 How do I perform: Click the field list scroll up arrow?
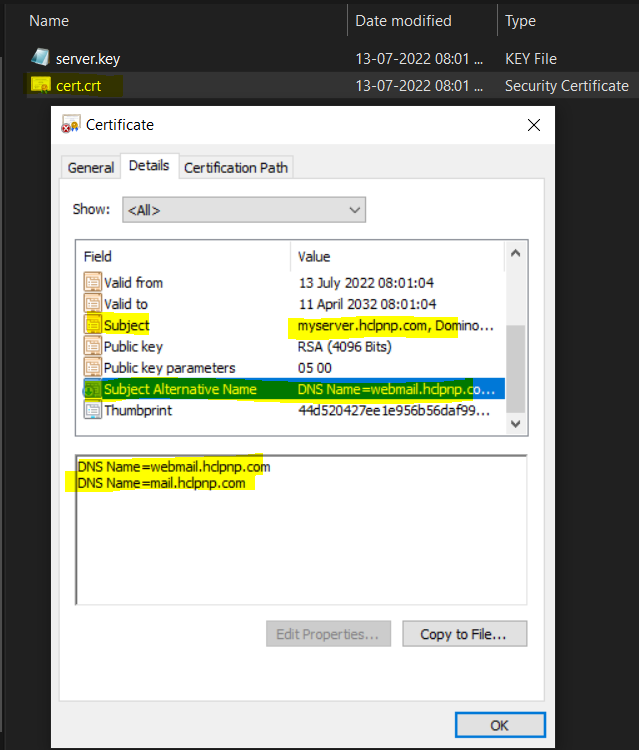coord(515,252)
